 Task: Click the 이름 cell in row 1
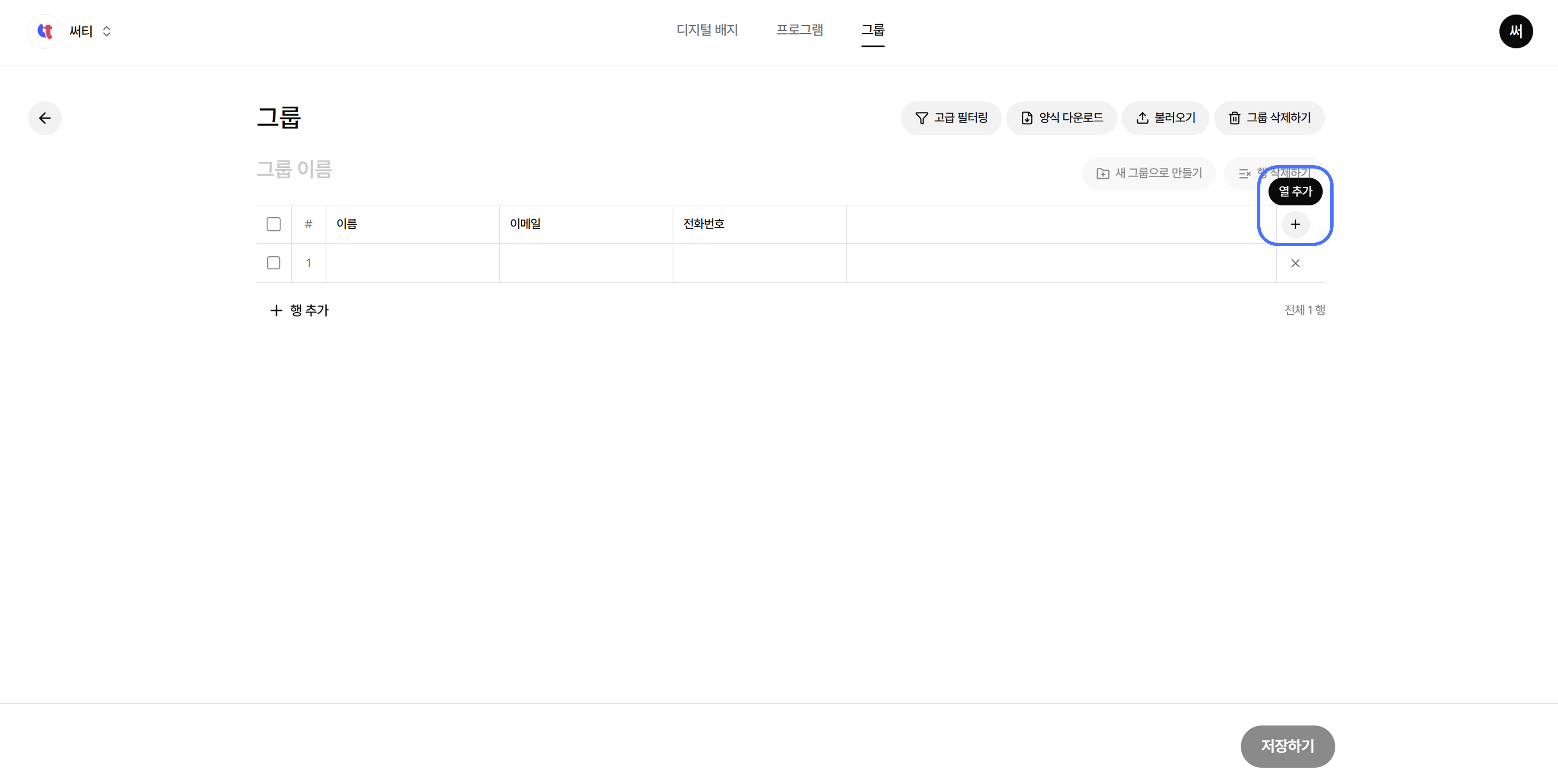[413, 263]
